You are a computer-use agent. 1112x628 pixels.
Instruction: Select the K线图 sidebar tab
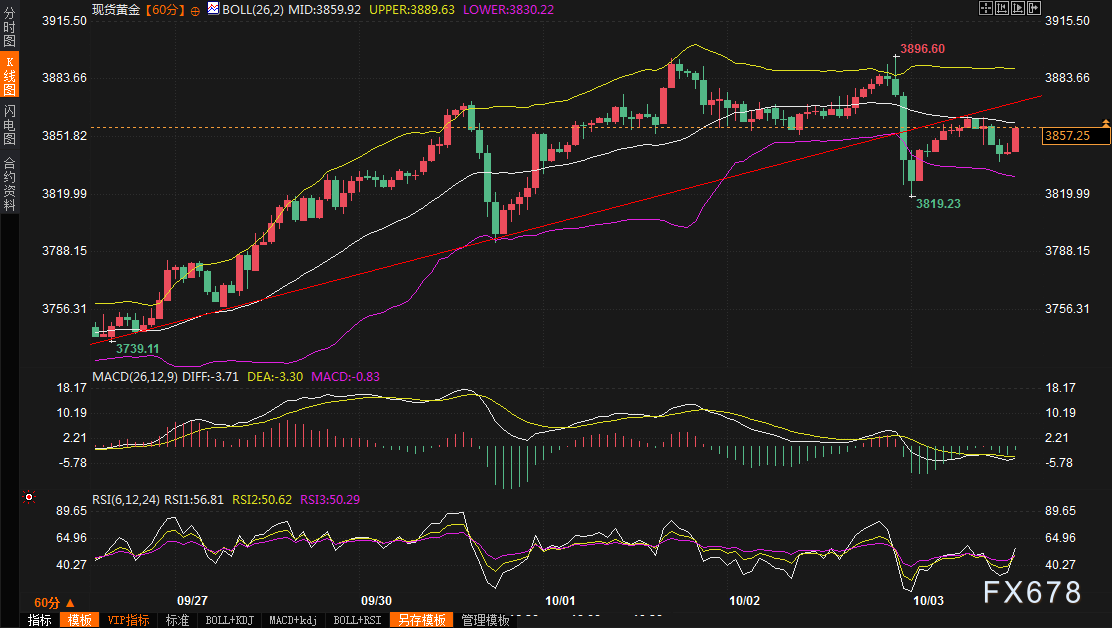click(x=9, y=76)
